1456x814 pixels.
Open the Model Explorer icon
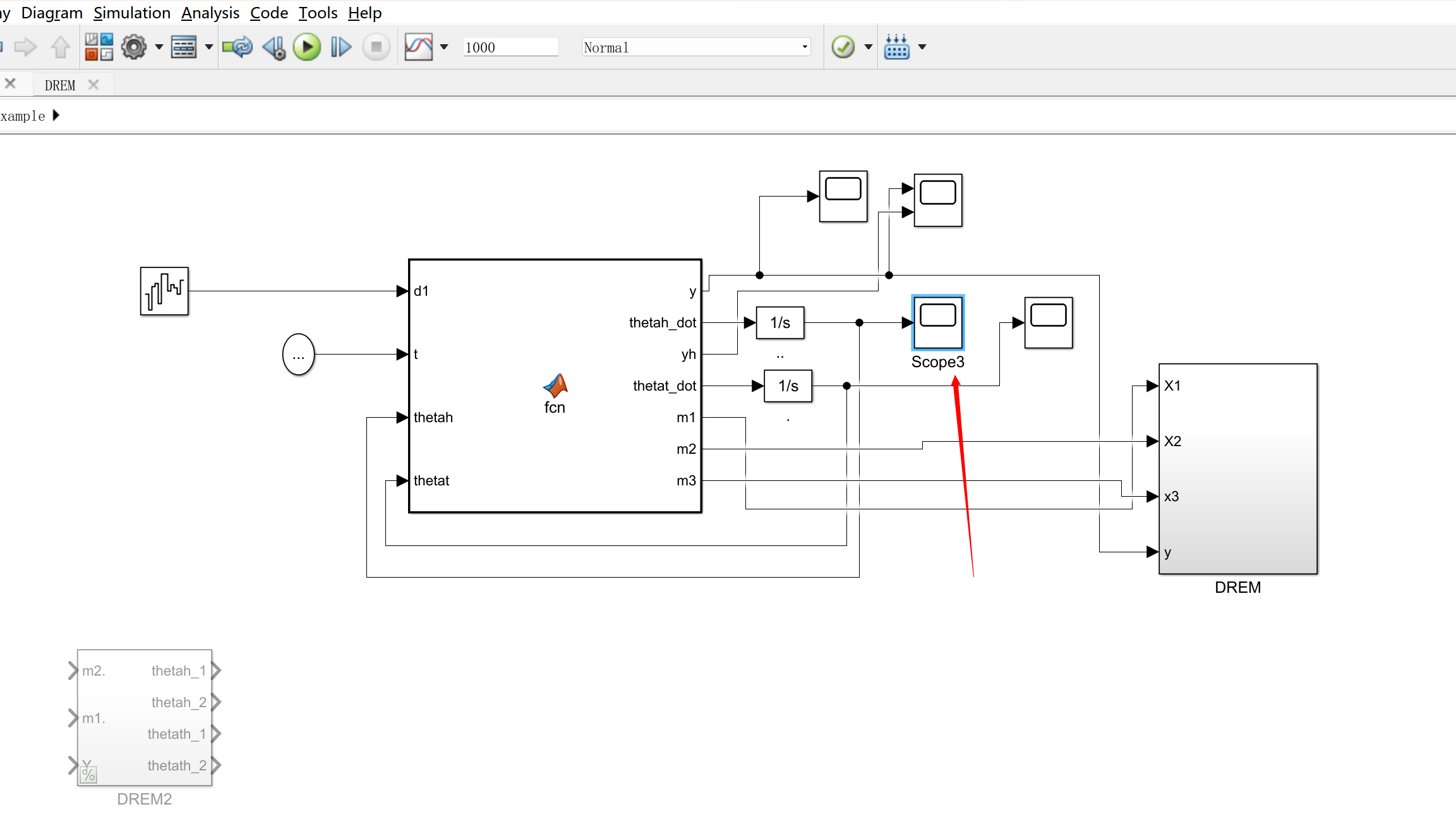(x=184, y=47)
